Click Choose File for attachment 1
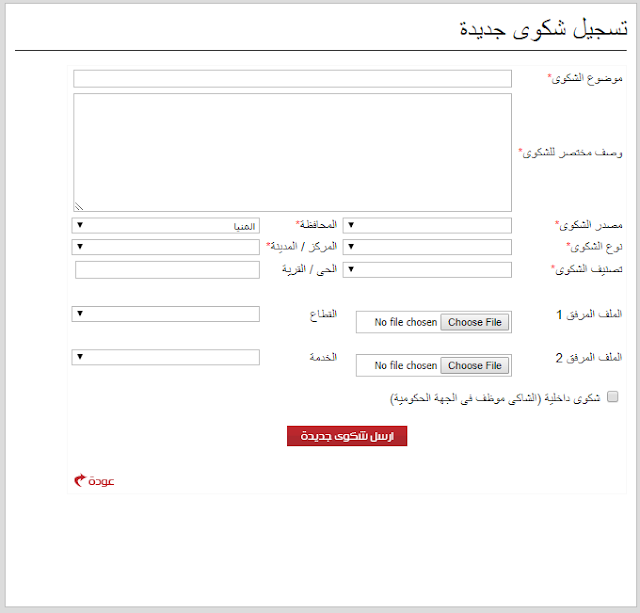The height and width of the screenshot is (613, 640). pyautogui.click(x=475, y=322)
